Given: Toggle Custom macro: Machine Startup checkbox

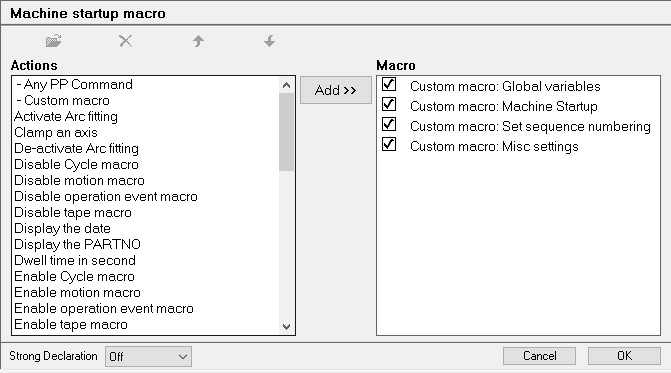Looking at the screenshot, I should pyautogui.click(x=389, y=105).
